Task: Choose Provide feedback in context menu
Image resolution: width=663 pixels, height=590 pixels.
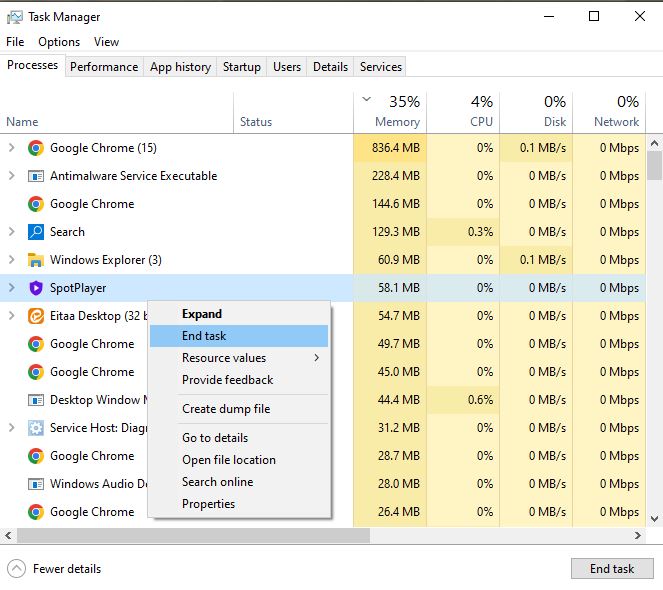Action: coord(239,380)
